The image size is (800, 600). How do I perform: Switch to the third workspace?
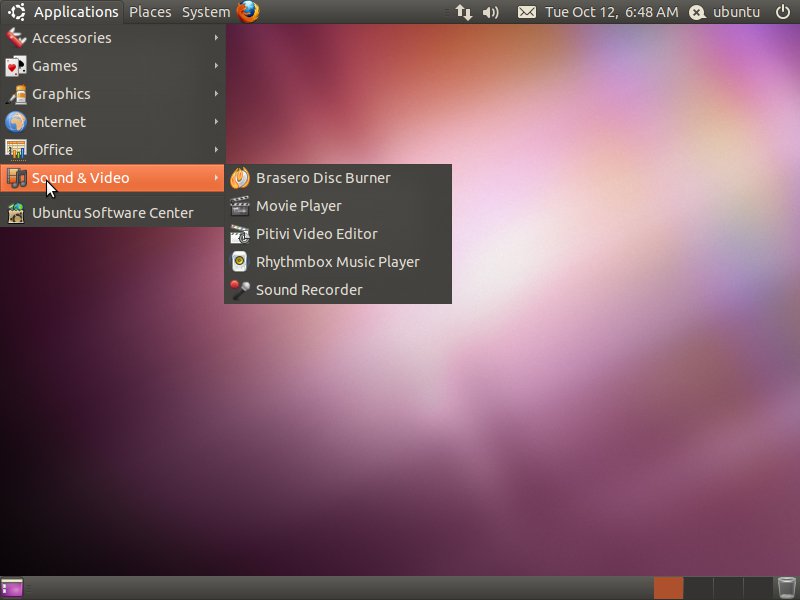(728, 588)
